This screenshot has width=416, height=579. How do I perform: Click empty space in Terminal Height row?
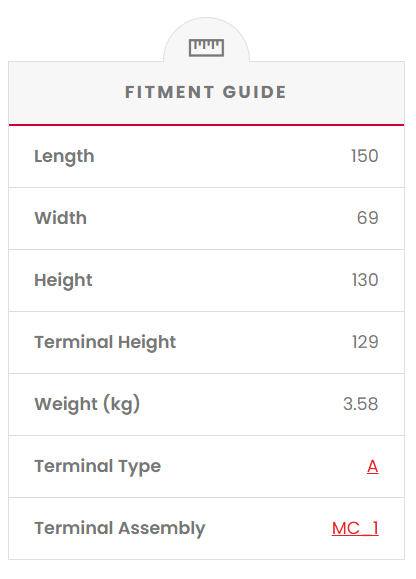click(264, 342)
